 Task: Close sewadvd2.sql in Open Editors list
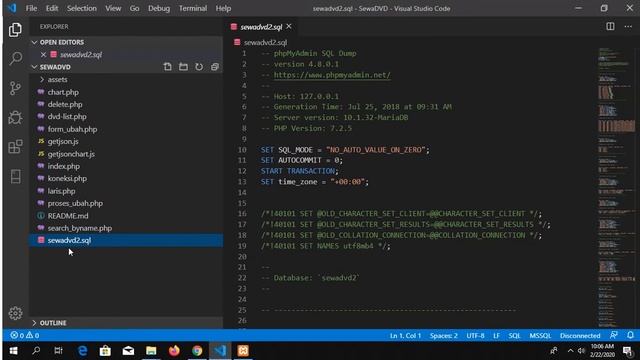point(43,54)
